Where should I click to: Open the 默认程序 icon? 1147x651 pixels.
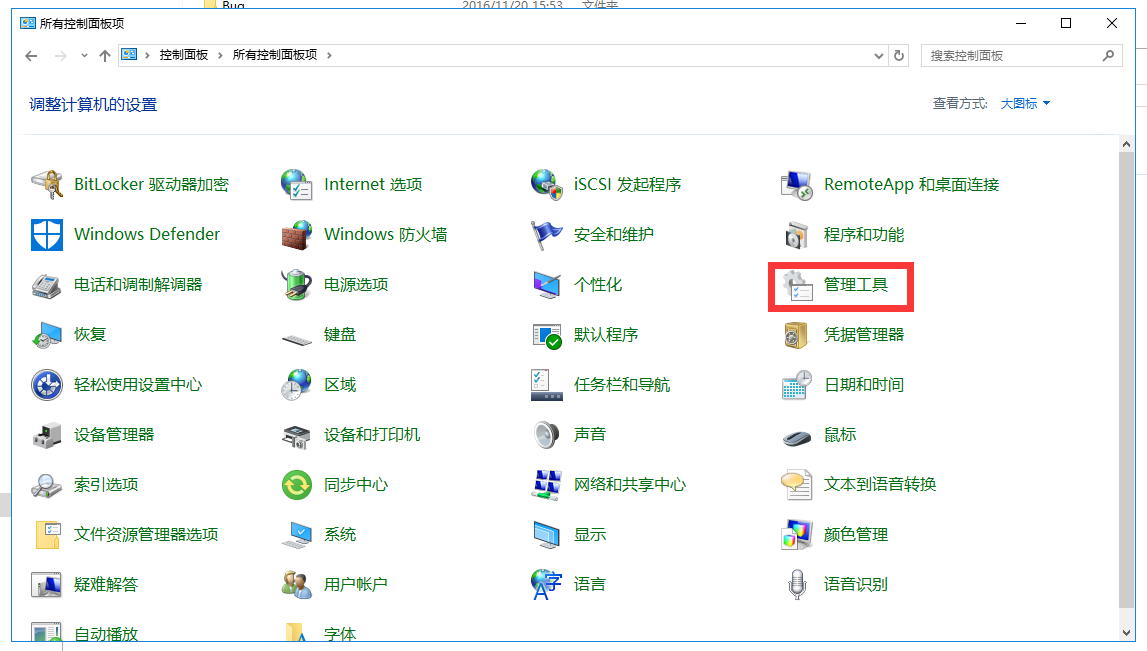click(x=547, y=335)
